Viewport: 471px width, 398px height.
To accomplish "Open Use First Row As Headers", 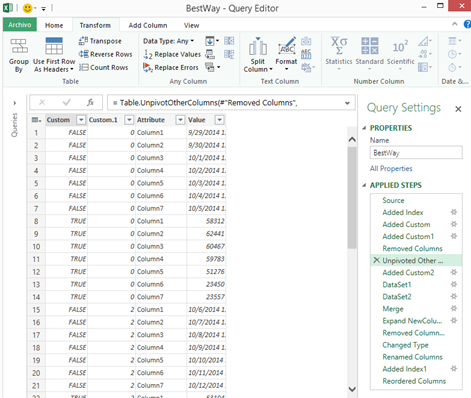I will [54, 55].
